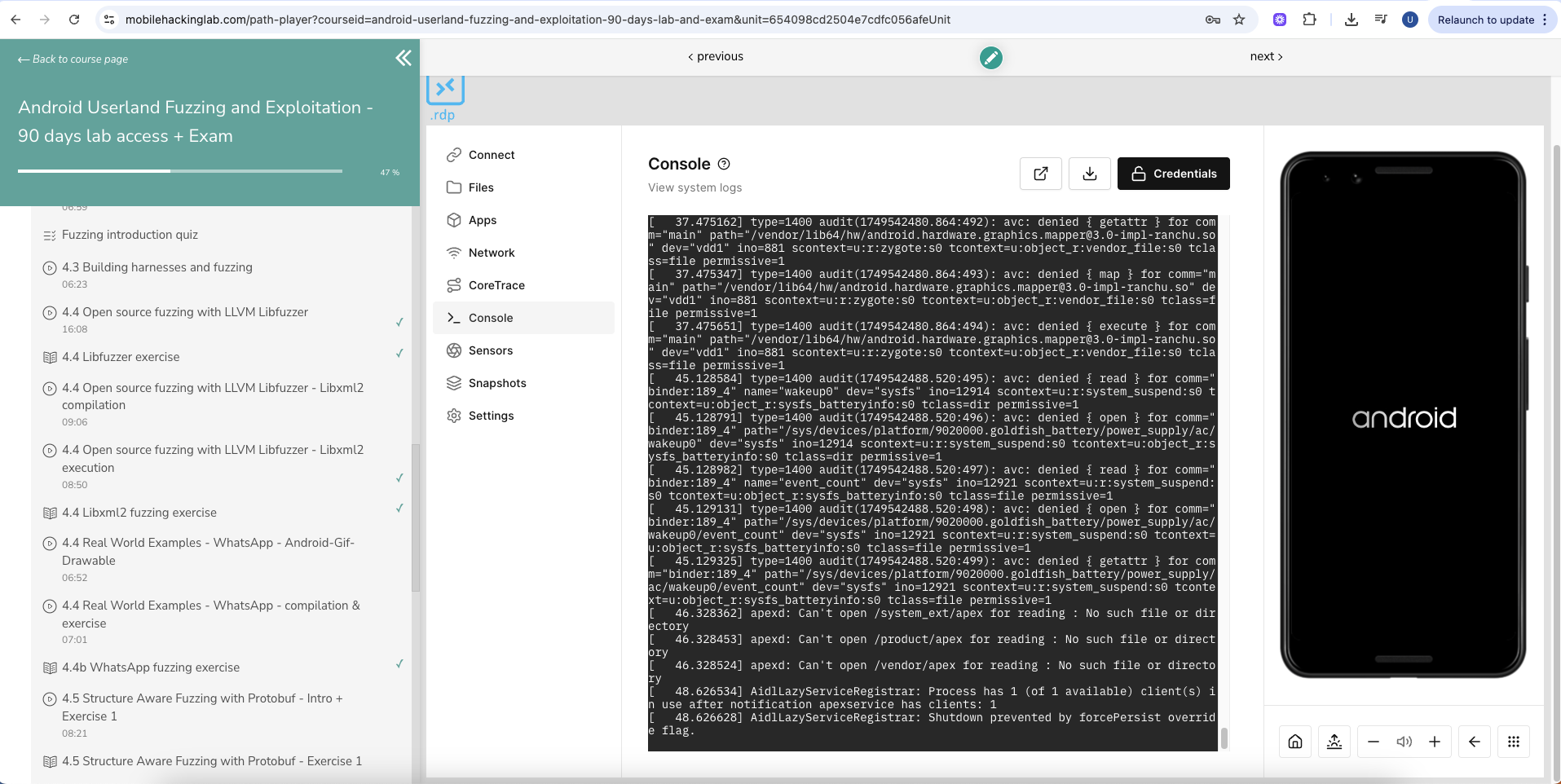Click Back to course page link
Screen dimensions: 1561x784
coord(73,59)
